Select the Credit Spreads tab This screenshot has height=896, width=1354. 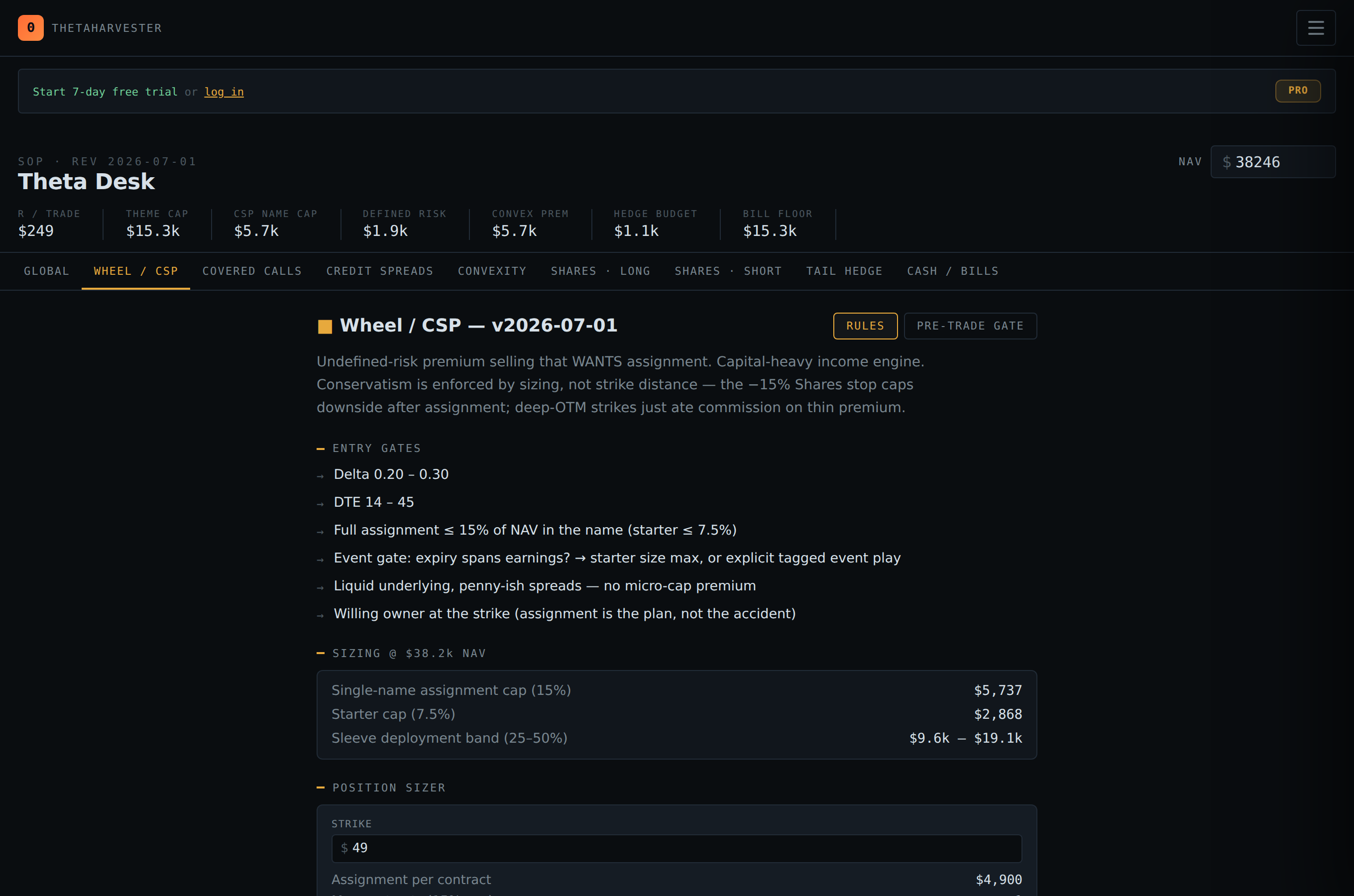tap(379, 271)
